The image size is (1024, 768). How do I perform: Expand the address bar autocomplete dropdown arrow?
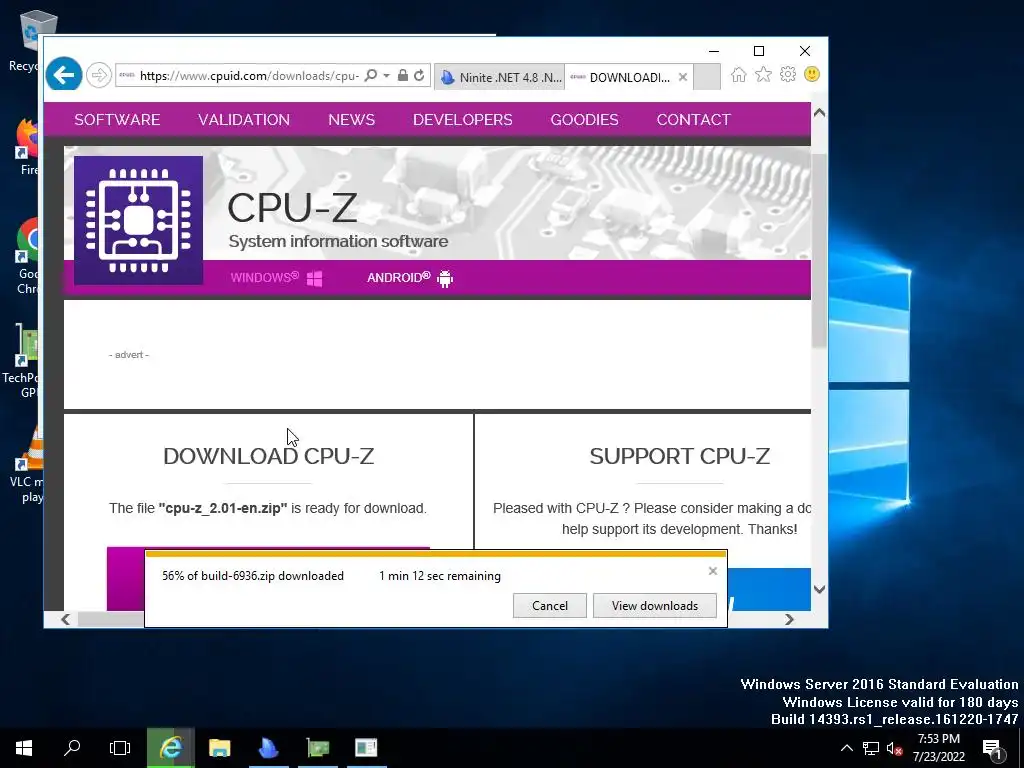(x=387, y=76)
